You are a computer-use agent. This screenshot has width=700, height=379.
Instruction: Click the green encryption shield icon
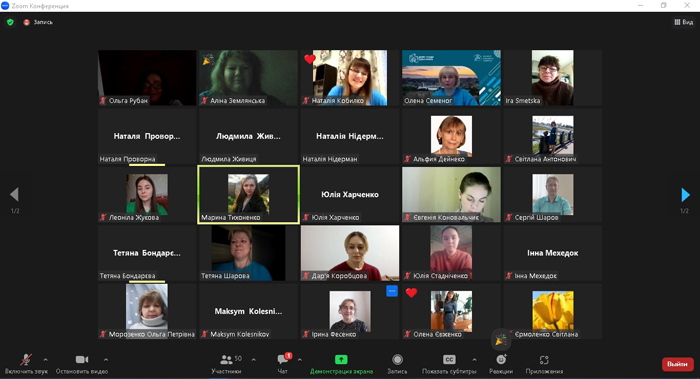click(10, 22)
